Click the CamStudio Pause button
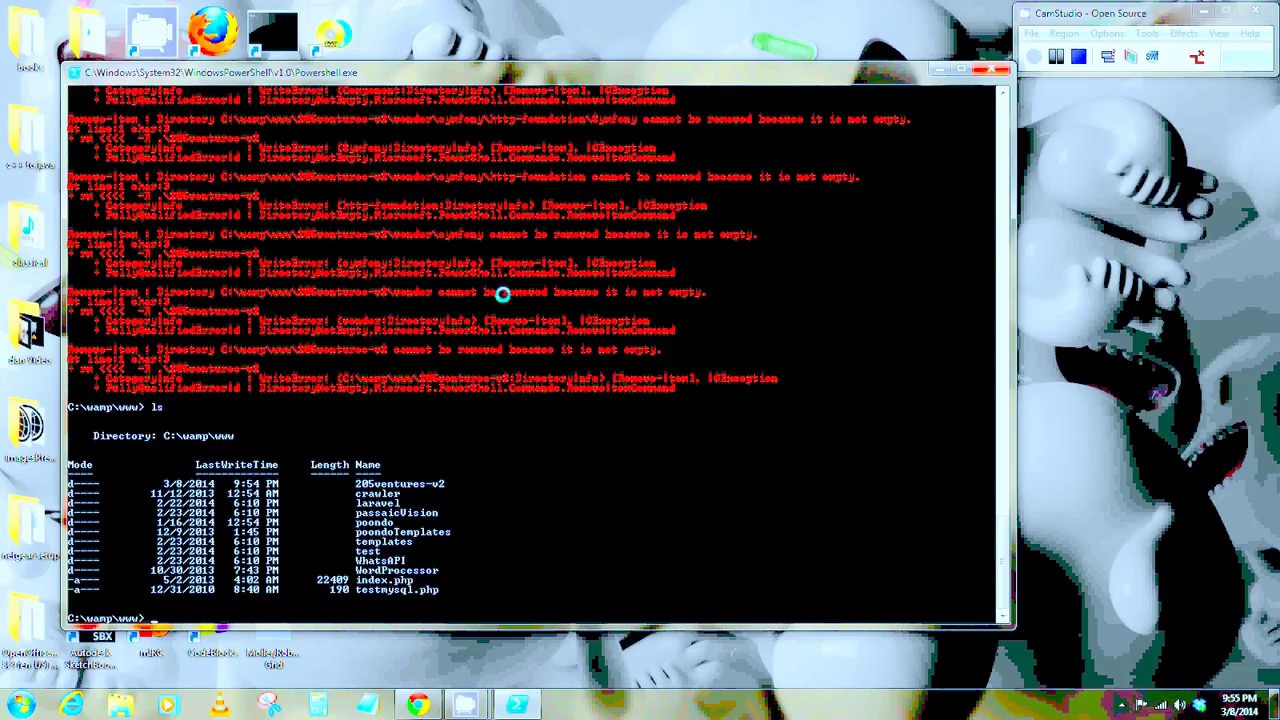1280x720 pixels. (x=1056, y=57)
